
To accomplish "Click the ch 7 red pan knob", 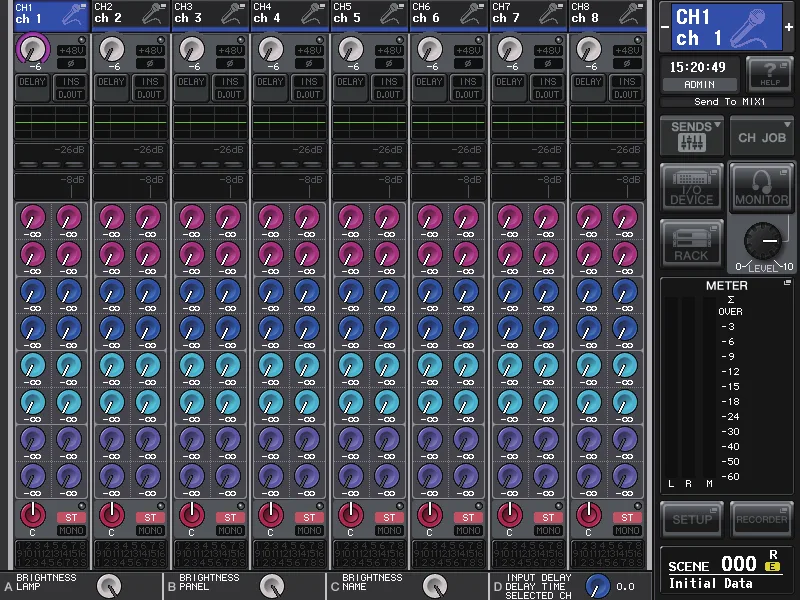I will point(510,515).
